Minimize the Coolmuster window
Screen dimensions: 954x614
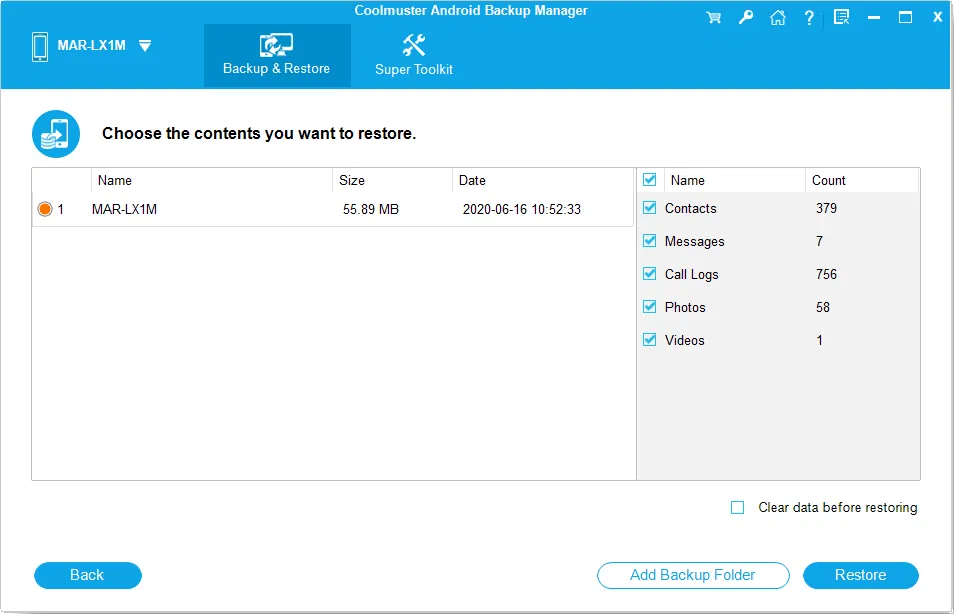pyautogui.click(x=874, y=18)
